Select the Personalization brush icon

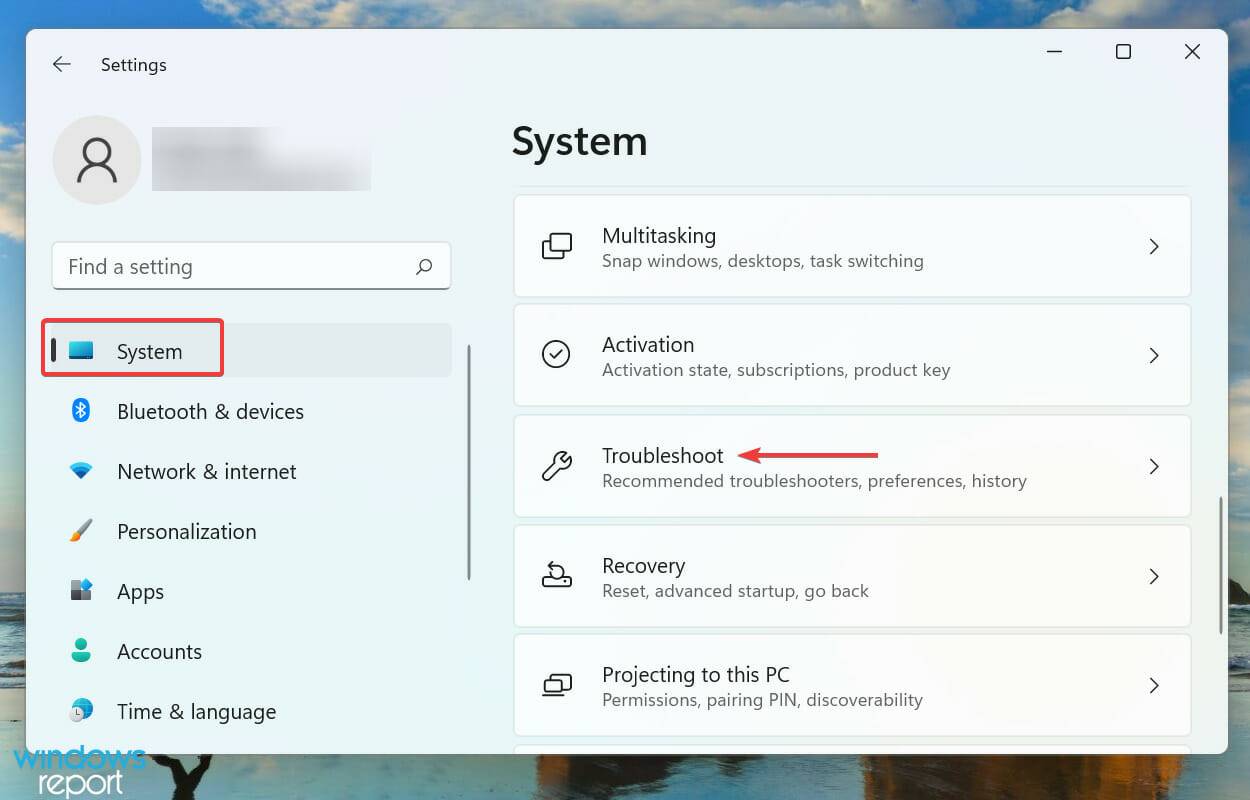pos(81,531)
